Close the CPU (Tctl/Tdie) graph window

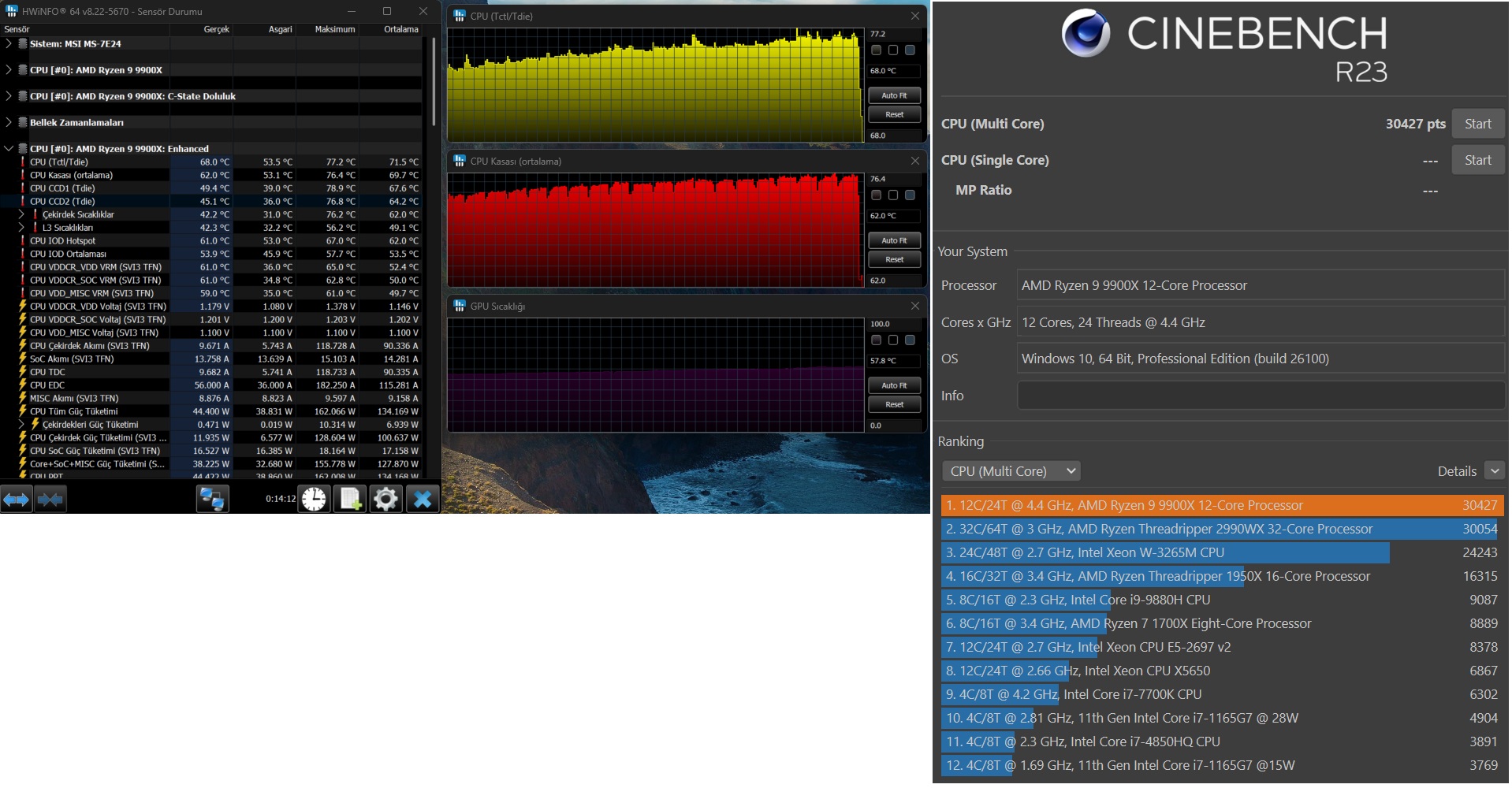pyautogui.click(x=914, y=16)
